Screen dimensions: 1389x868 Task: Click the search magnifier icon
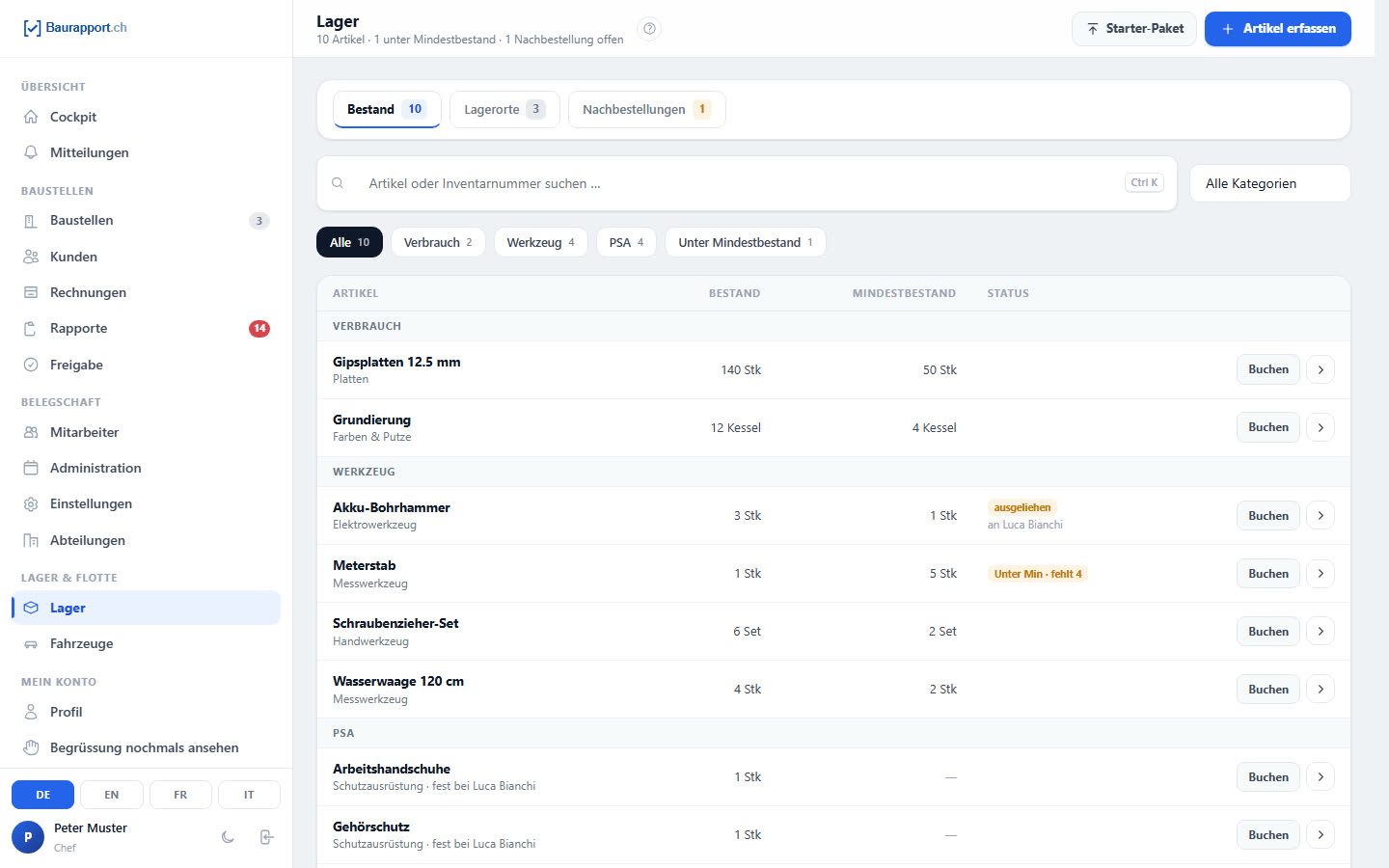(338, 183)
